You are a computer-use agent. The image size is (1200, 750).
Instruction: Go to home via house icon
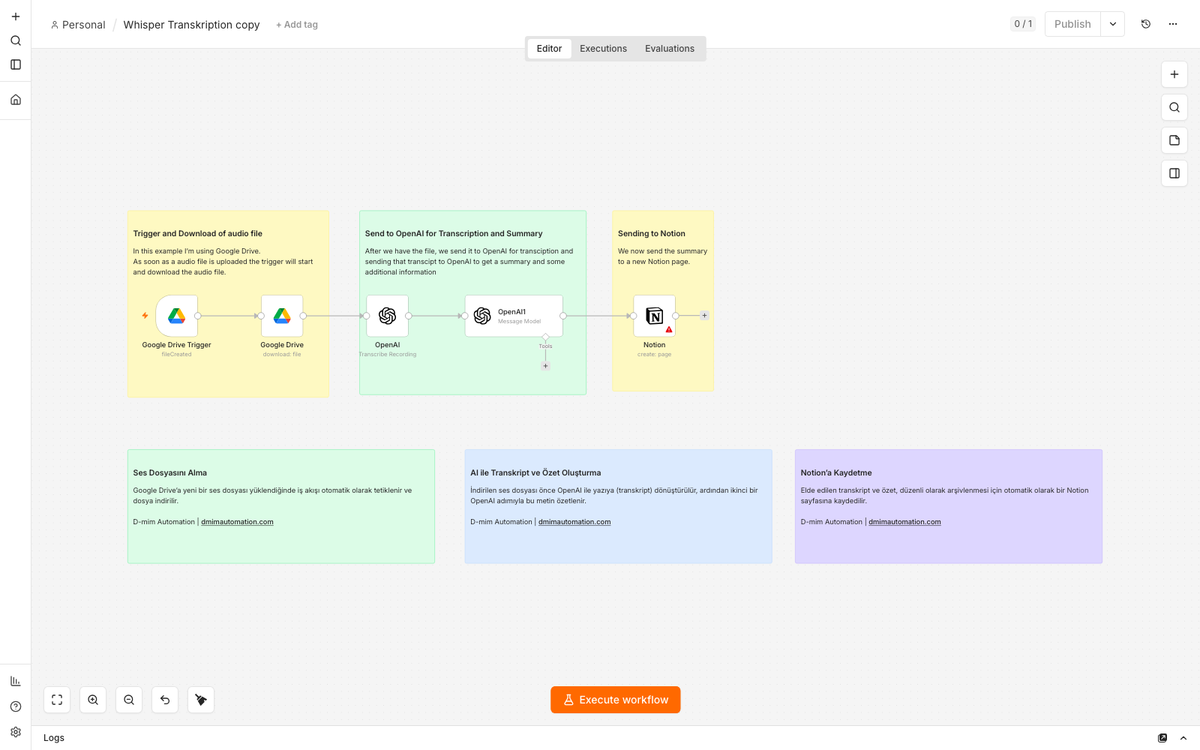pyautogui.click(x=15, y=100)
